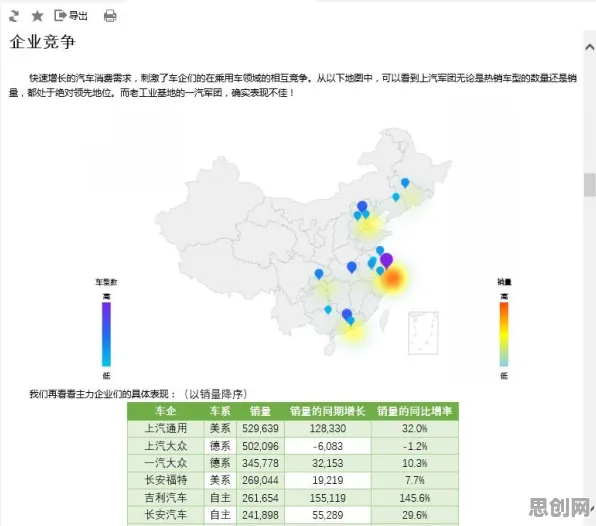This screenshot has width=596, height=526.
Task: Click the sales value 502,096
Action: (x=260, y=446)
